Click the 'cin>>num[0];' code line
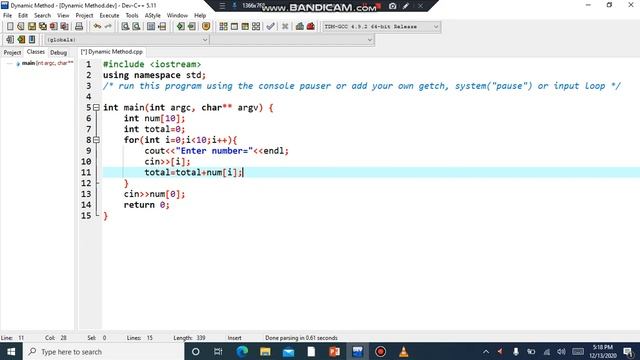 (x=154, y=194)
